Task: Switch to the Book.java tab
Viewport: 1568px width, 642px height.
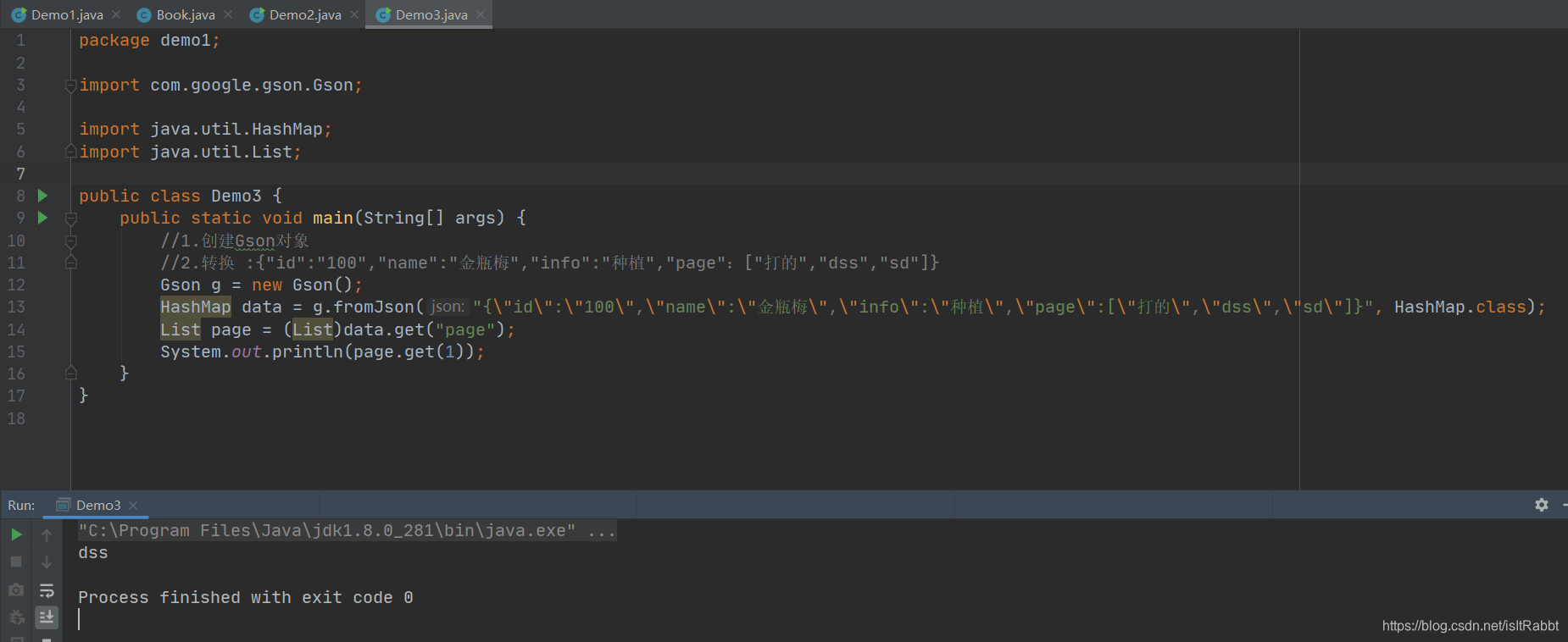Action: (186, 14)
